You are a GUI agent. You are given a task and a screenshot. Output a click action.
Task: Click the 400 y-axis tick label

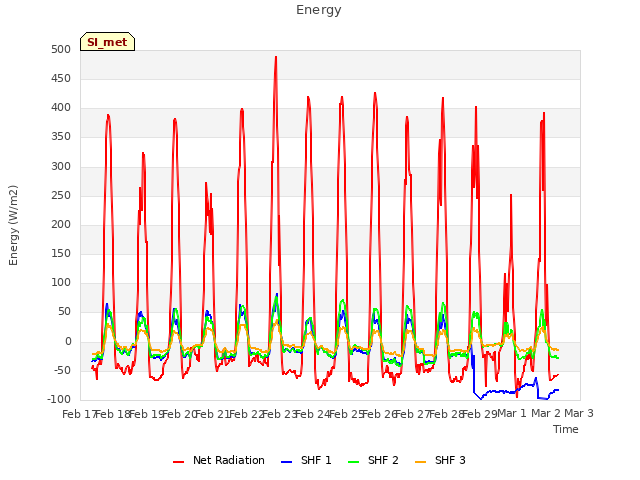tap(61, 108)
